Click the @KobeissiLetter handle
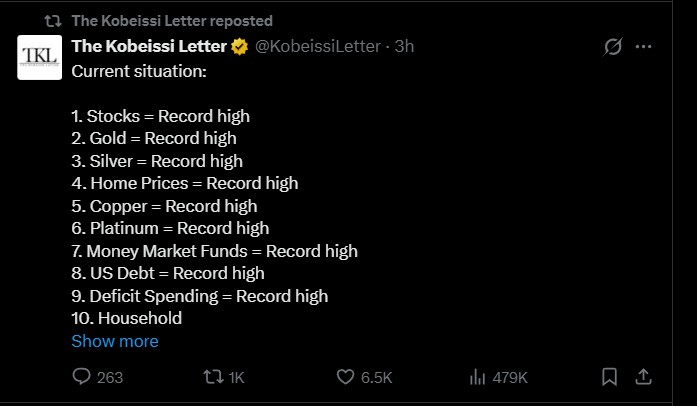Viewport: 697px width, 406px height. 320,47
